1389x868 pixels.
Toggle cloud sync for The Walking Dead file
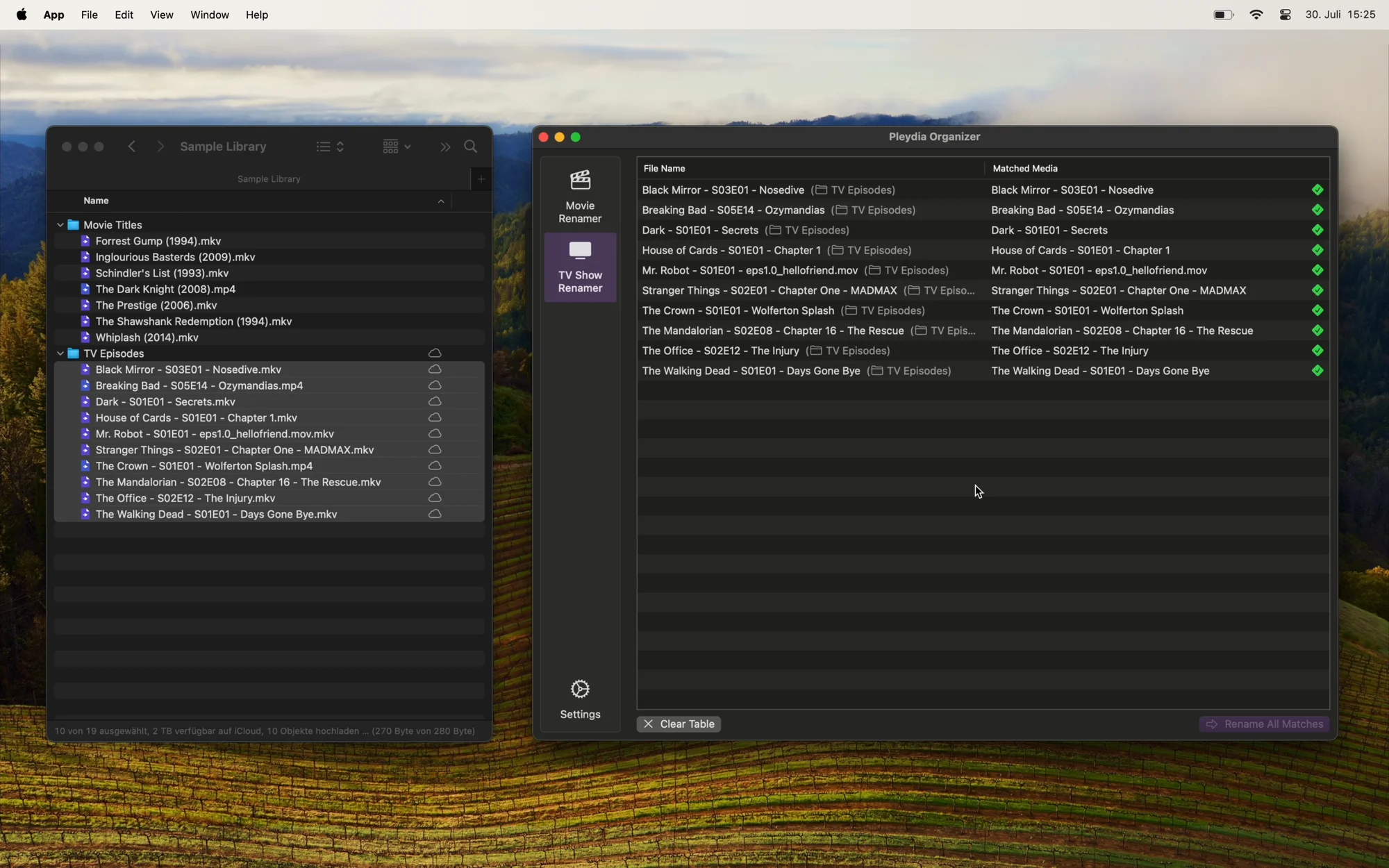pos(434,514)
